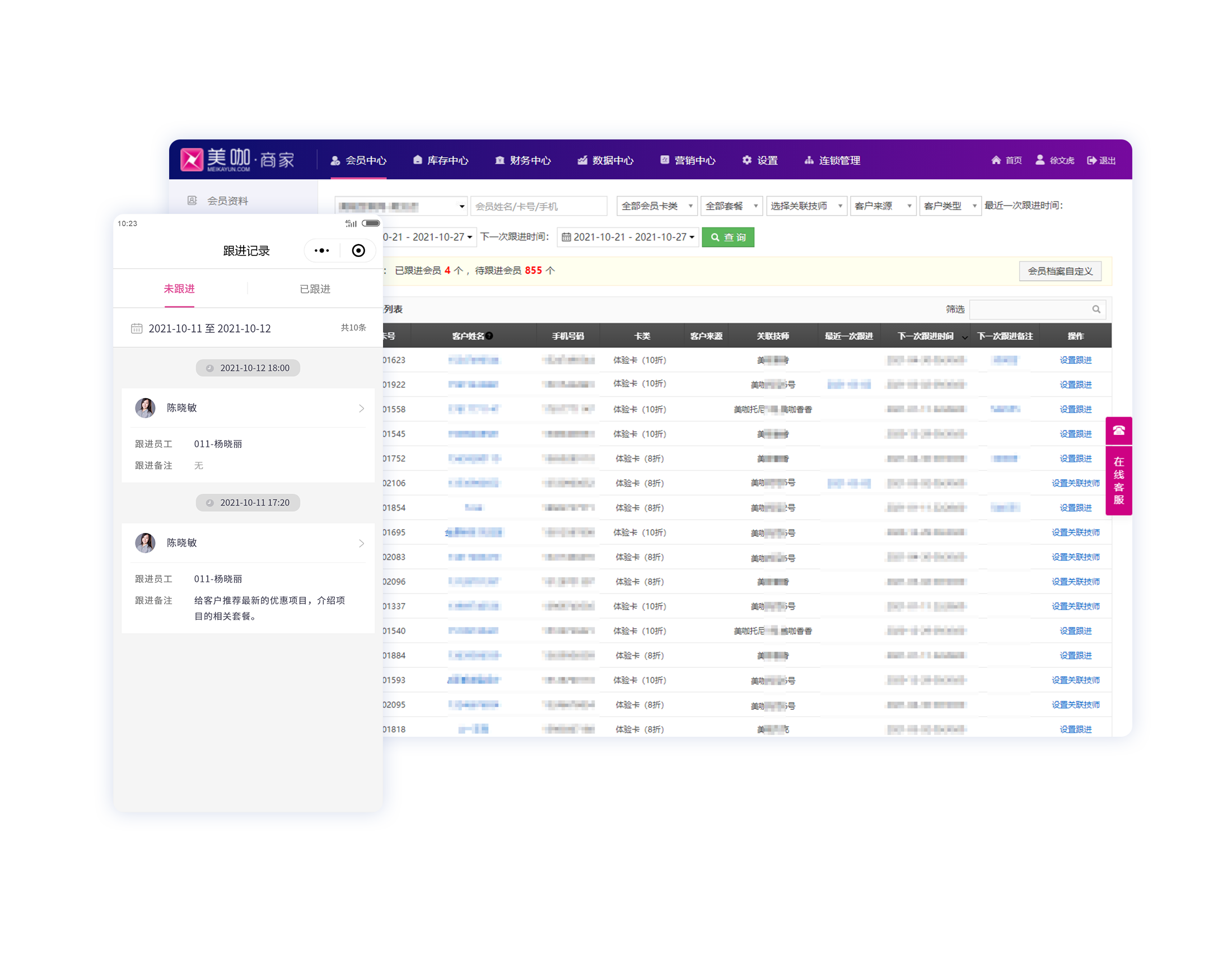The height and width of the screenshot is (959, 1232).
Task: Switch to the 已跟进 tab
Action: click(315, 289)
